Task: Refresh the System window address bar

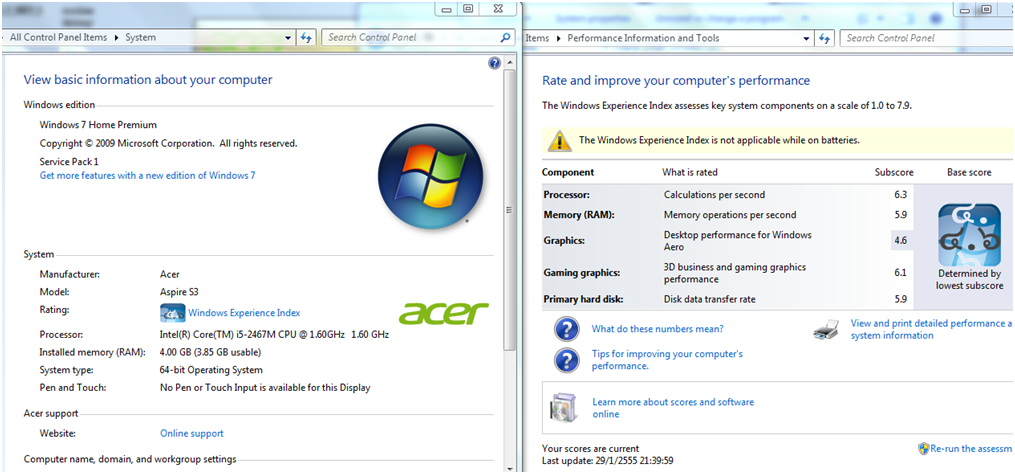Action: click(x=306, y=38)
